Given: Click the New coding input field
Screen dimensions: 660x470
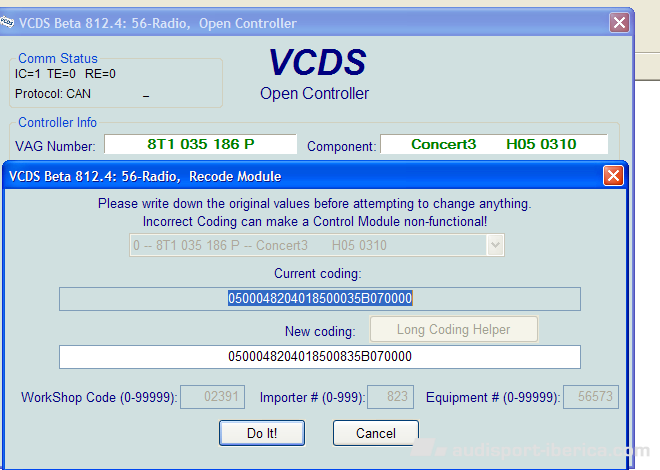Looking at the screenshot, I should (x=320, y=357).
